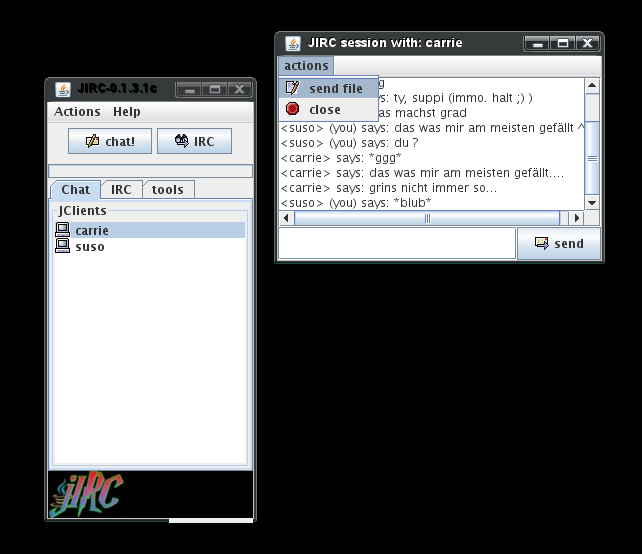
Task: Maximize the carrie session window
Action: pos(563,43)
